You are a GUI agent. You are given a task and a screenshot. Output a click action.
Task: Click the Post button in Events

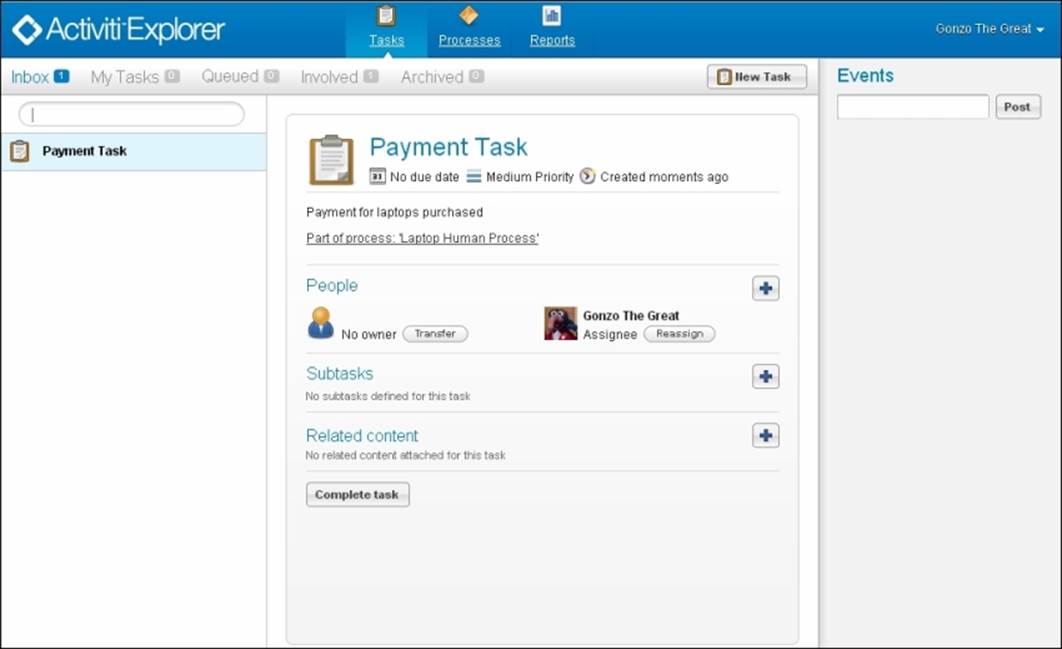1017,107
